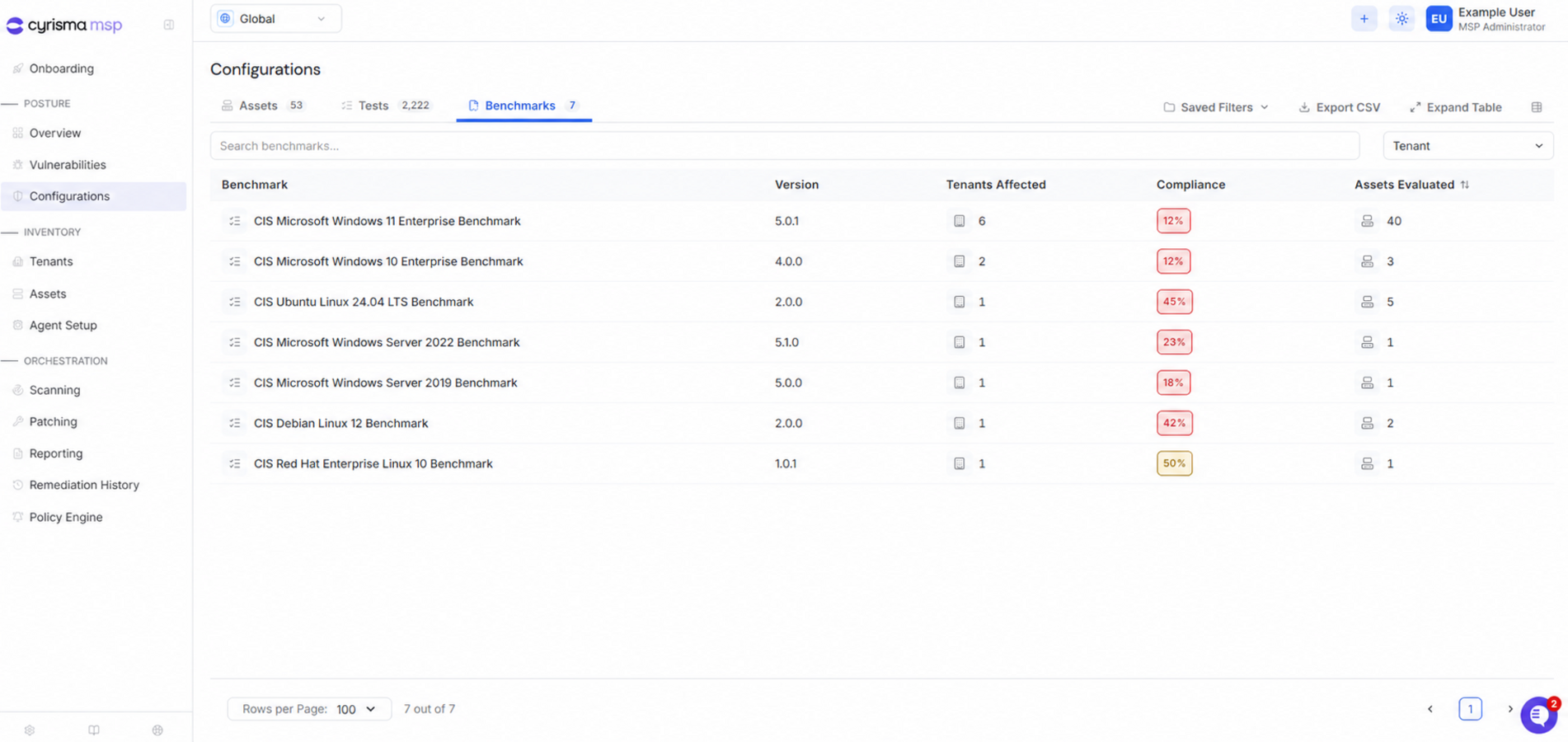Expand the Saved Filters dropdown

[x=1216, y=107]
